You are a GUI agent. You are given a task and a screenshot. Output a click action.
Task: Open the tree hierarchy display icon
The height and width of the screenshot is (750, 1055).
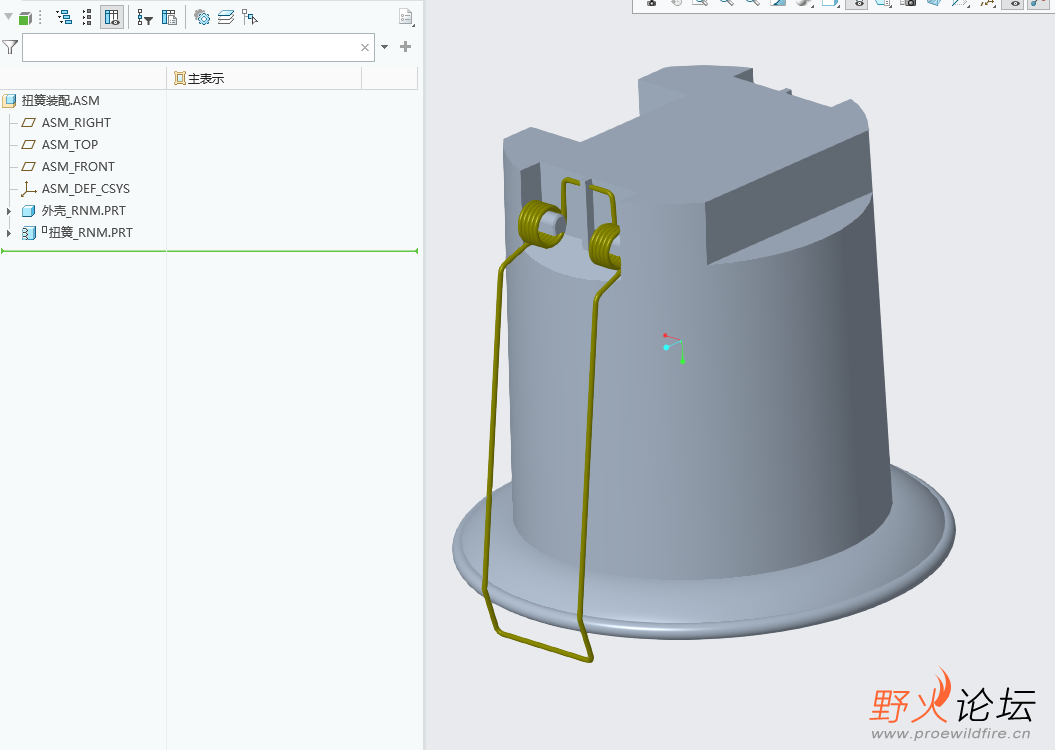pos(64,17)
